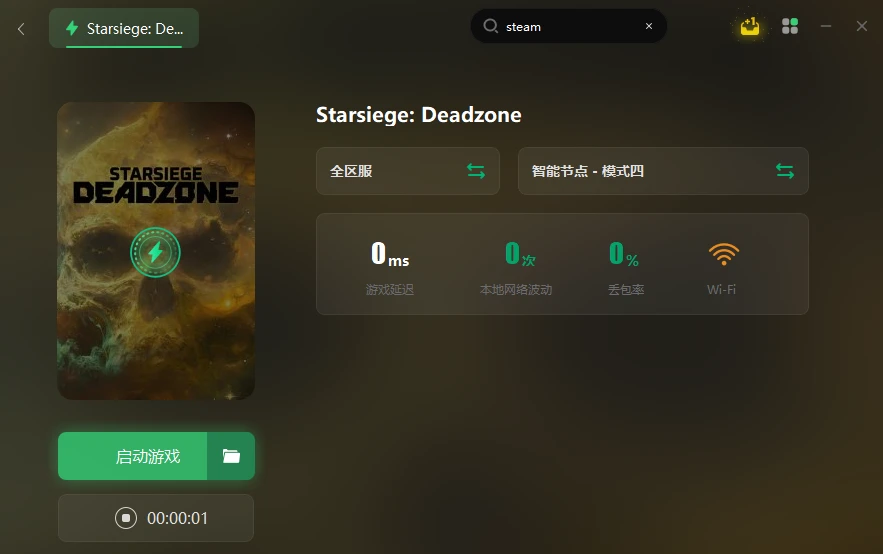Open the yellow +1 gift box icon
Viewport: 883px width, 554px height.
(x=750, y=26)
